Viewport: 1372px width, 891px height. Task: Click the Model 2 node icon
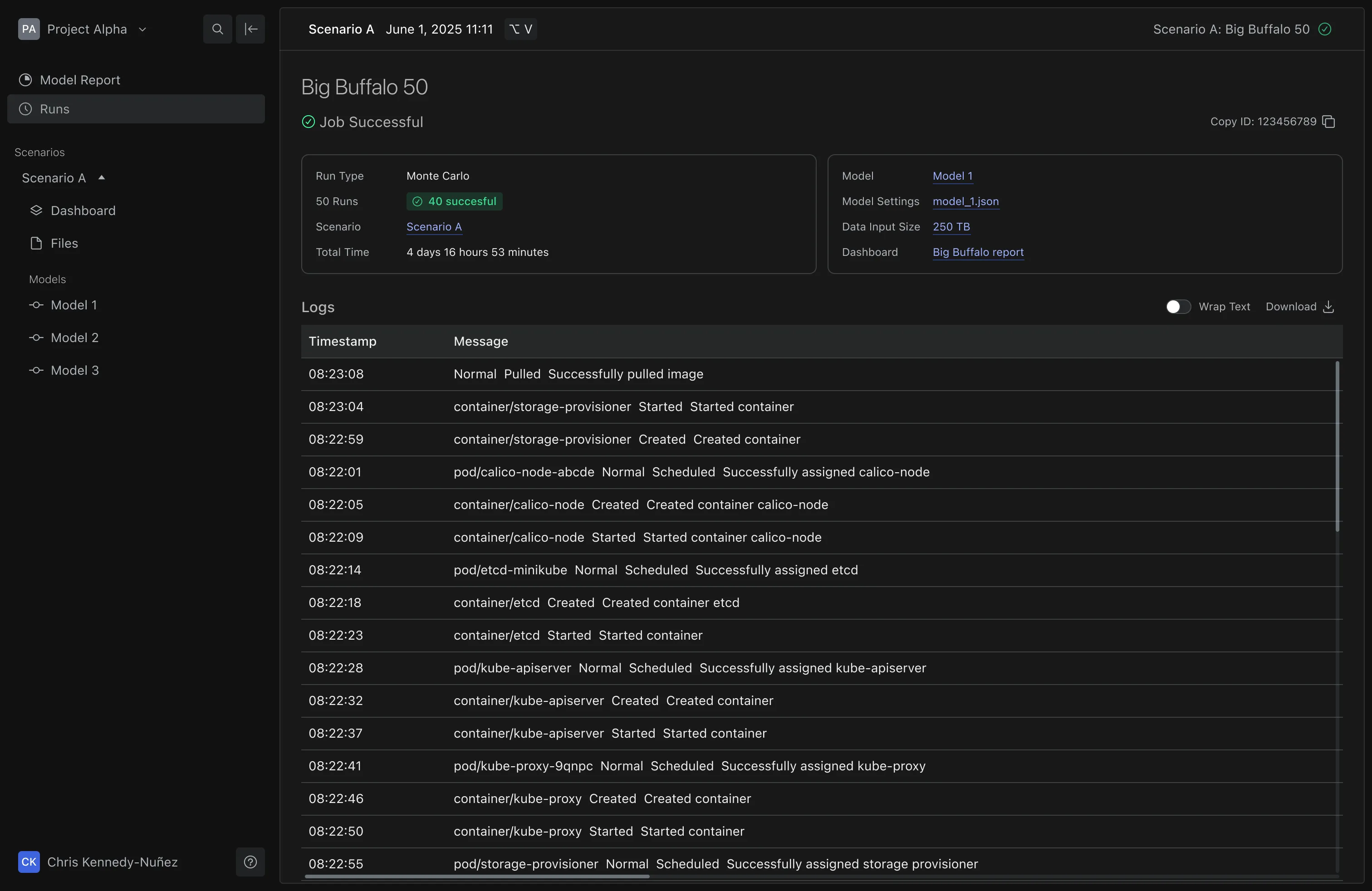pos(36,338)
